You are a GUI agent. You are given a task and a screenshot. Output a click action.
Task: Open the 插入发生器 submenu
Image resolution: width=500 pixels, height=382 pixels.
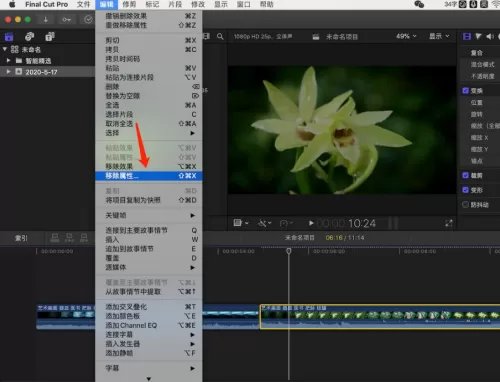[x=149, y=344]
